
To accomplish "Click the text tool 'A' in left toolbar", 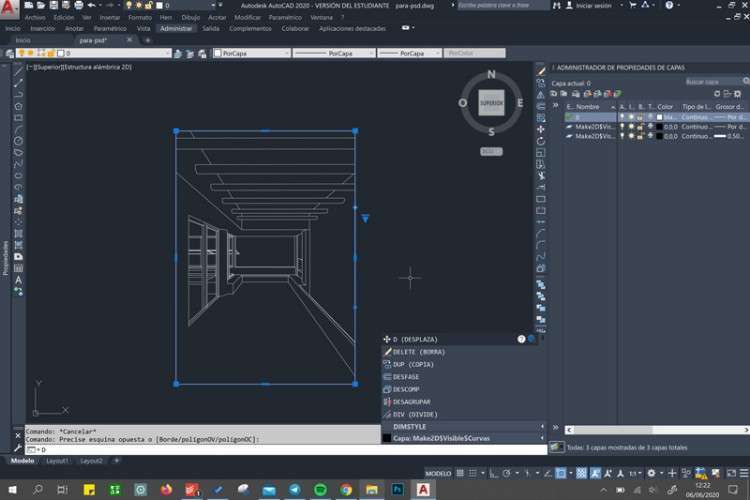I will click(18, 280).
